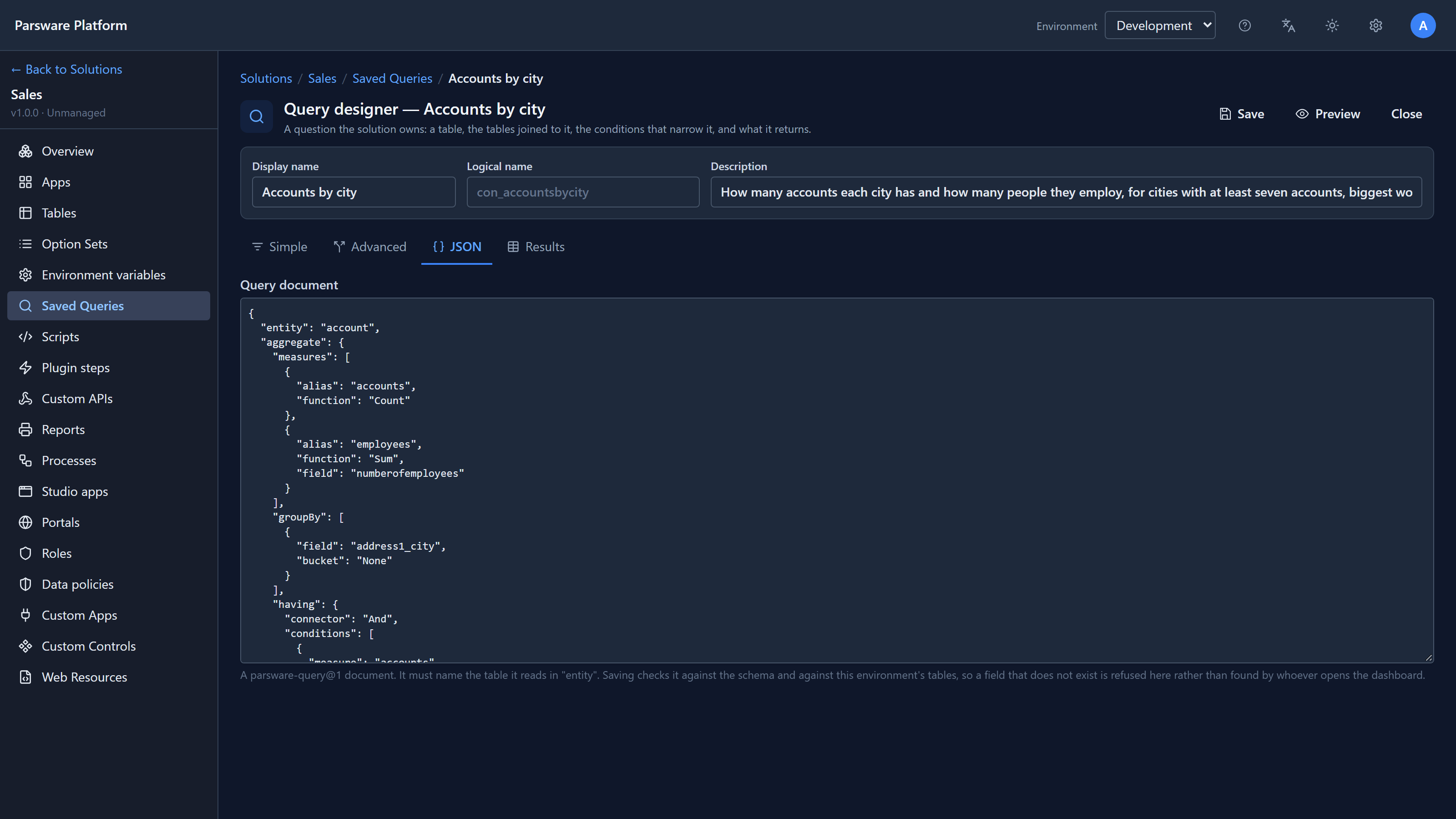Open Custom Controls in sidebar
1456x819 pixels.
coord(109,646)
